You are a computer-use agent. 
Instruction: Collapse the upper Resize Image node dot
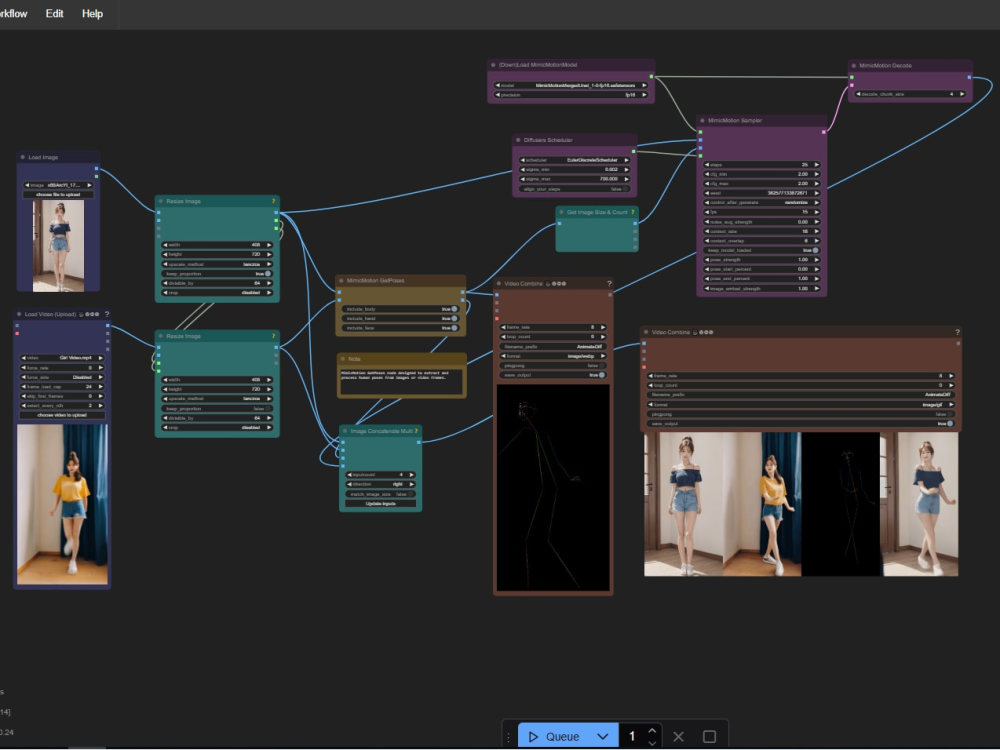pyautogui.click(x=161, y=201)
